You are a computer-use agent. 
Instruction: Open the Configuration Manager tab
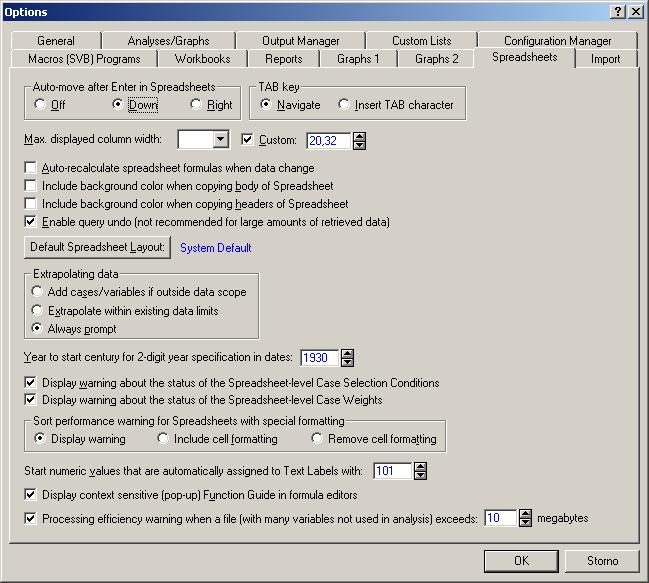click(x=557, y=41)
